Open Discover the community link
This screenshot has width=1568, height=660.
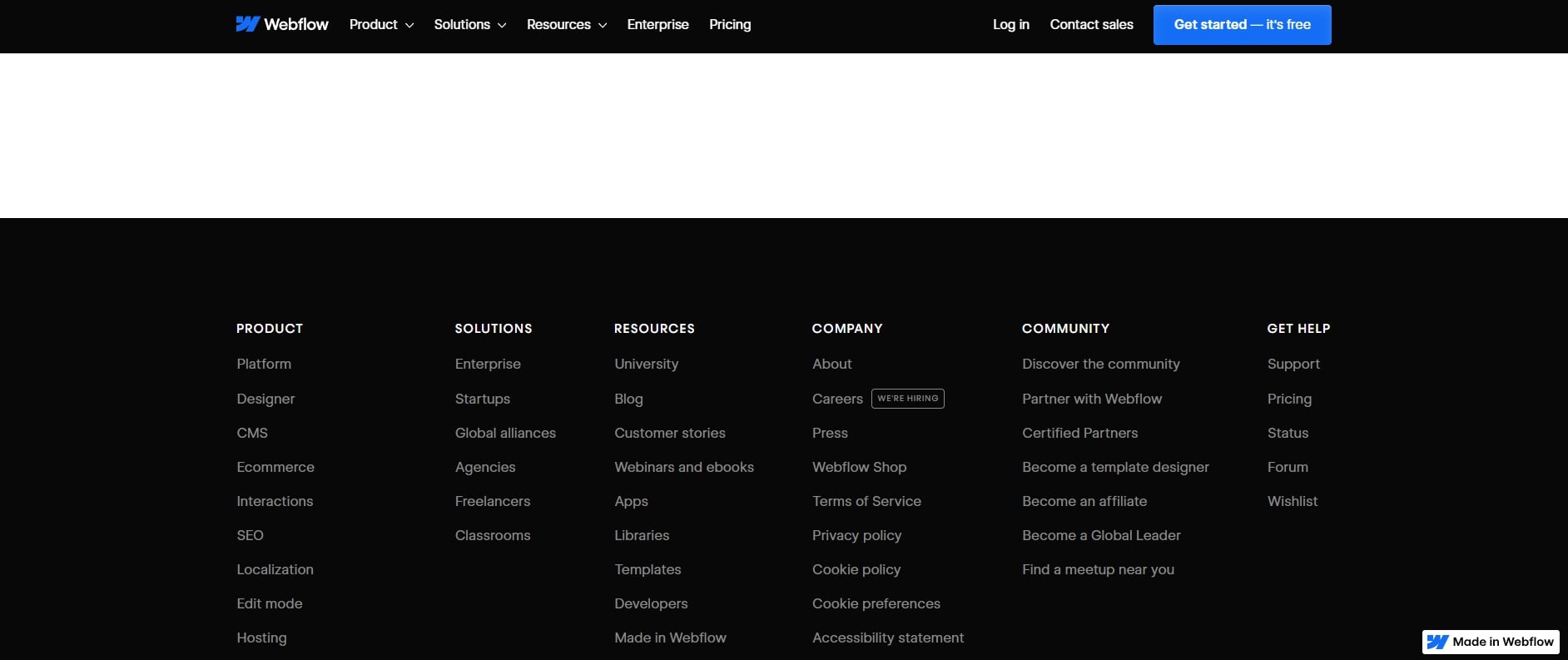1101,365
